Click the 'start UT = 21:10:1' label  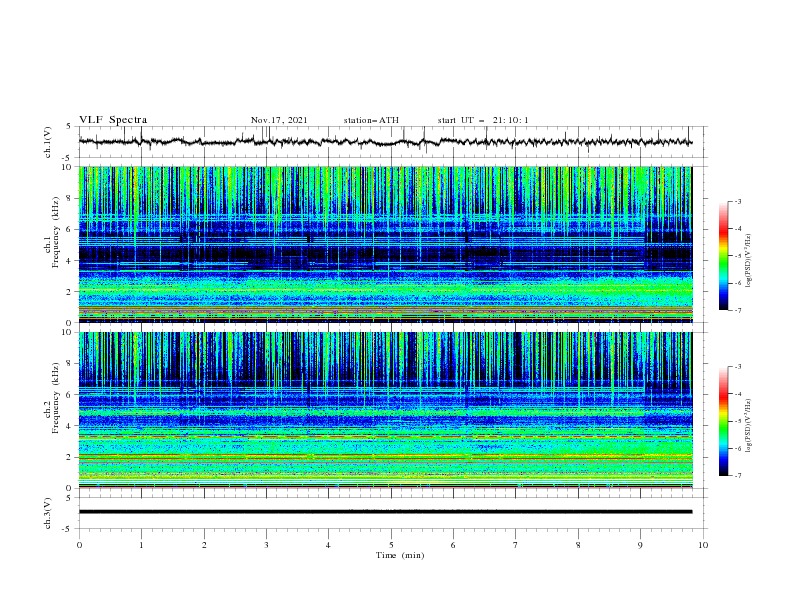click(483, 120)
